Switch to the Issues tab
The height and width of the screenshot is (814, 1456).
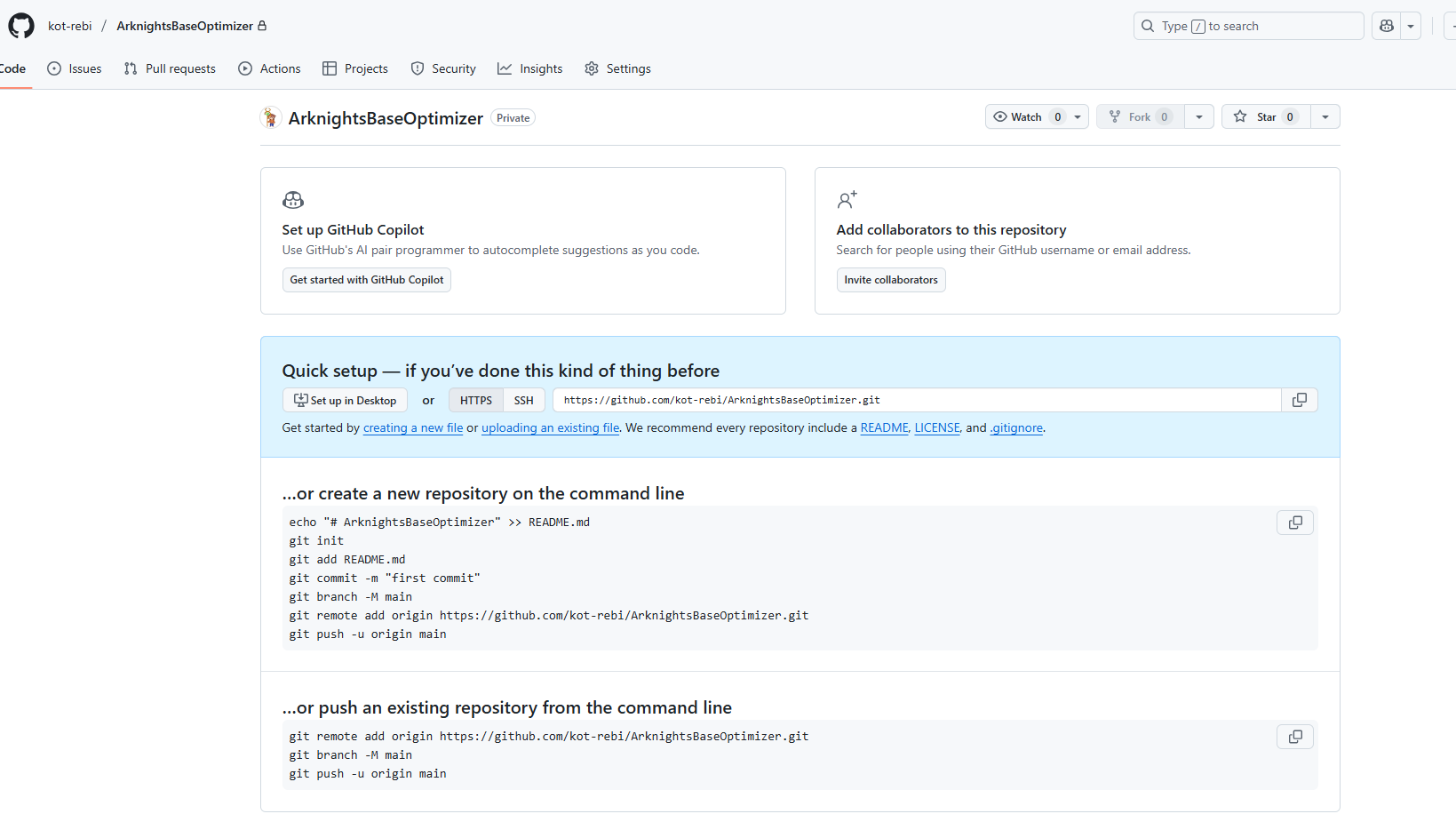(x=75, y=68)
